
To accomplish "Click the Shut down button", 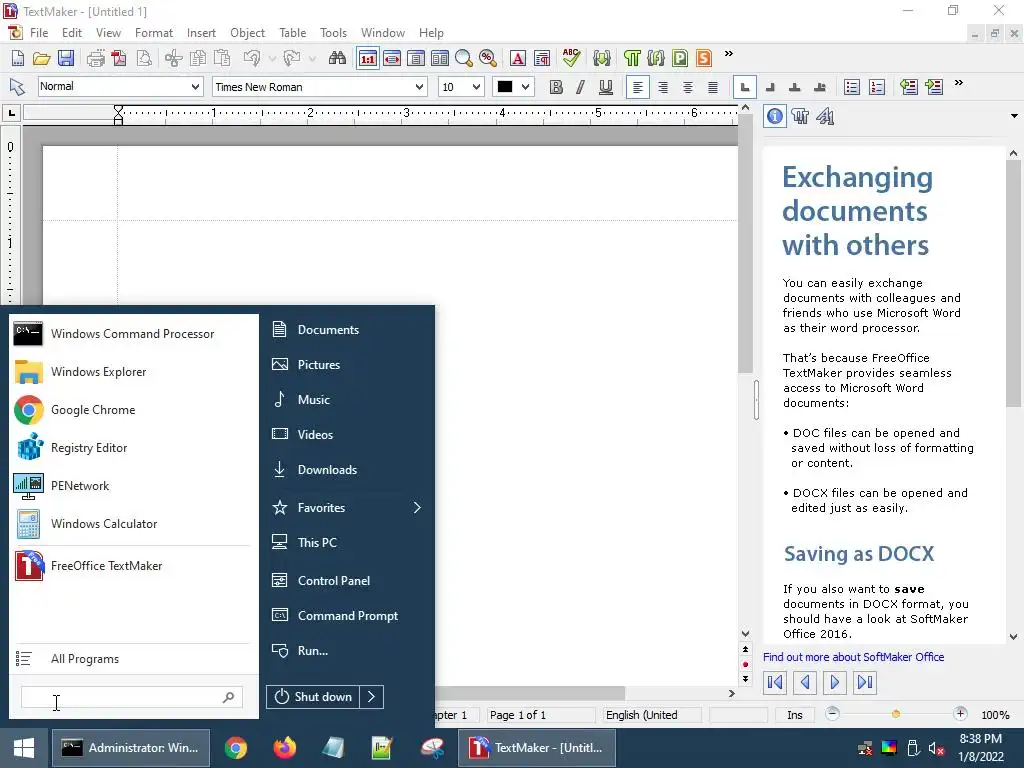I will pyautogui.click(x=313, y=697).
